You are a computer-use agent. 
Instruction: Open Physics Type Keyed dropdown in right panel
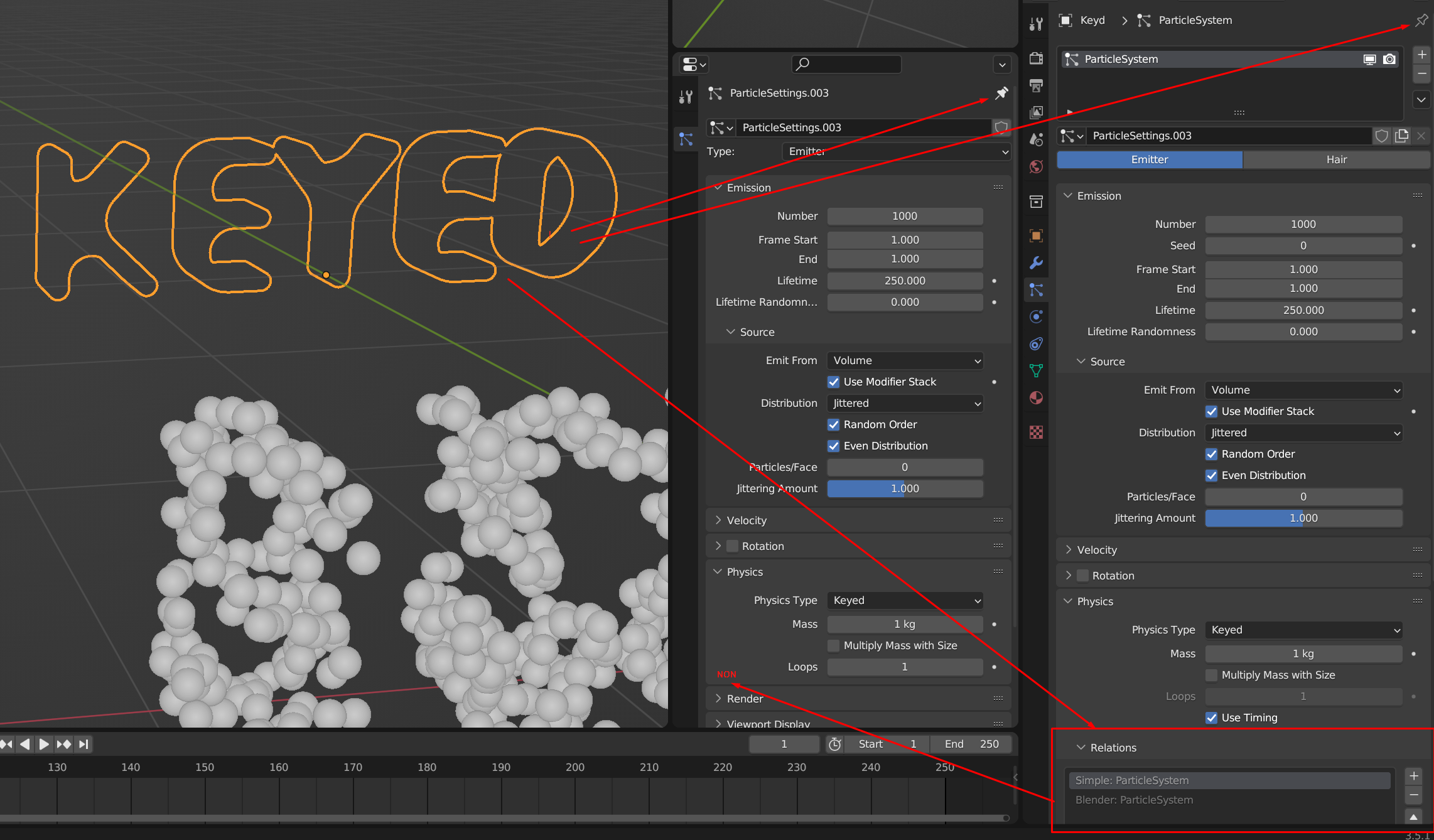point(1303,630)
